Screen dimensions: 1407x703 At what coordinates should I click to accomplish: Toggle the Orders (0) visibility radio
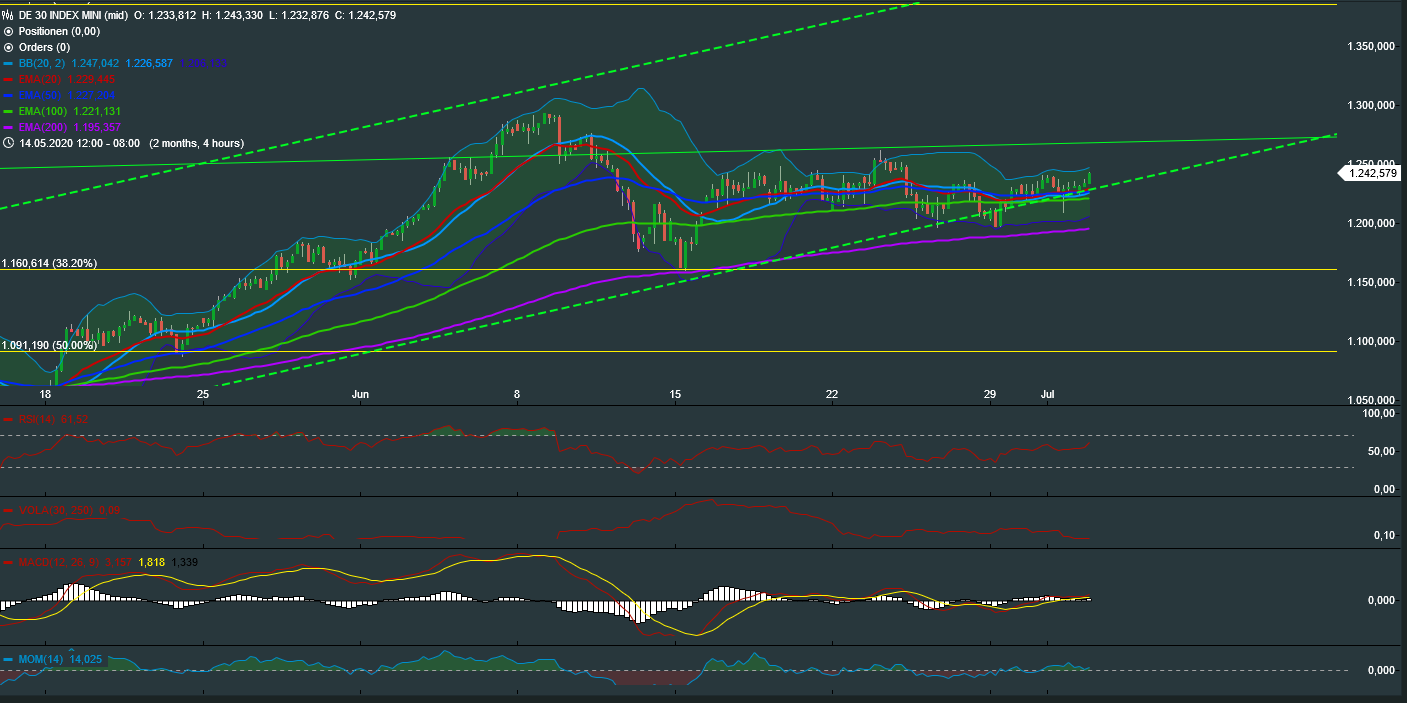(8, 47)
